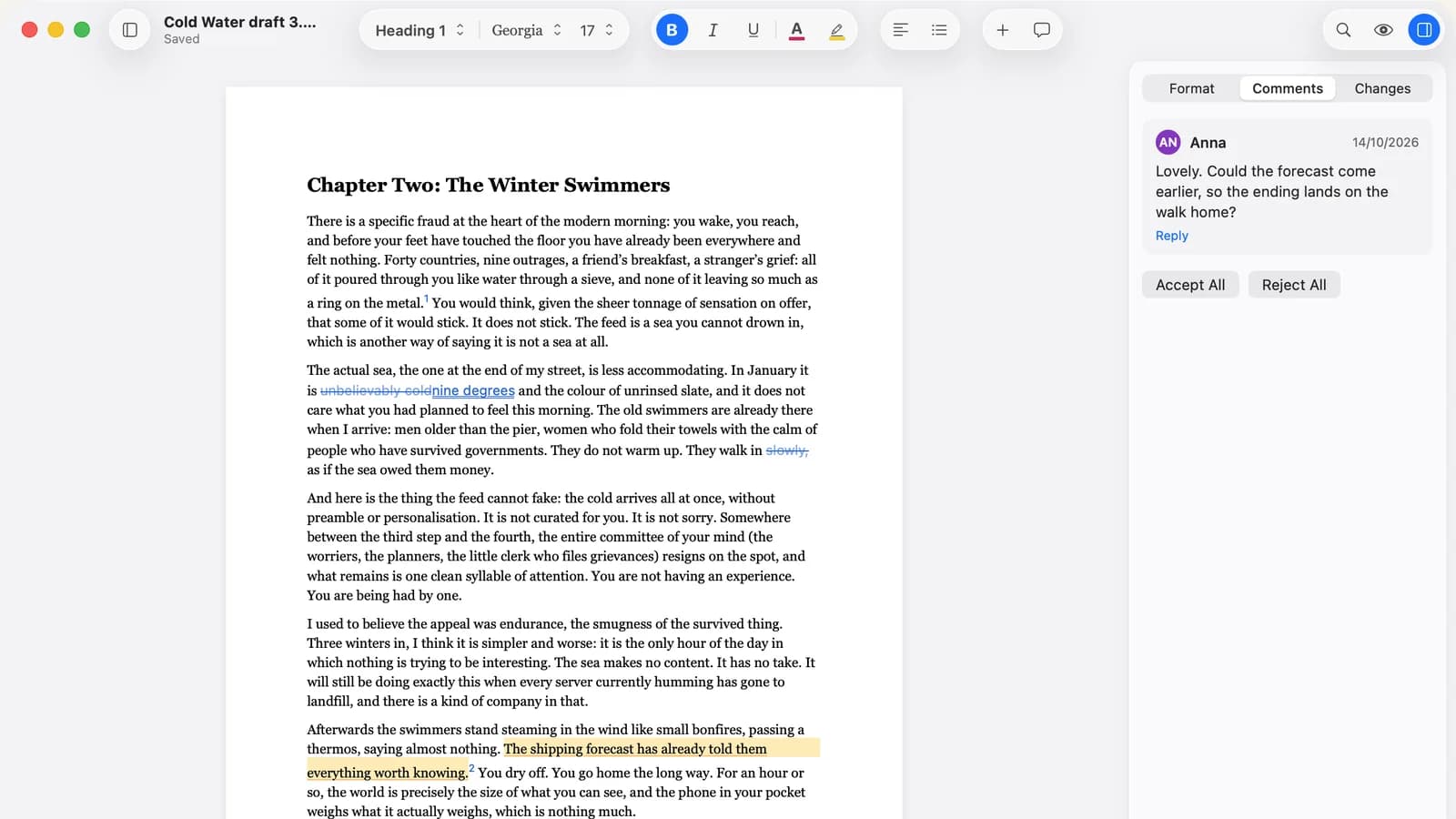Open the list formatting options
The image size is (1456, 819).
point(939,30)
